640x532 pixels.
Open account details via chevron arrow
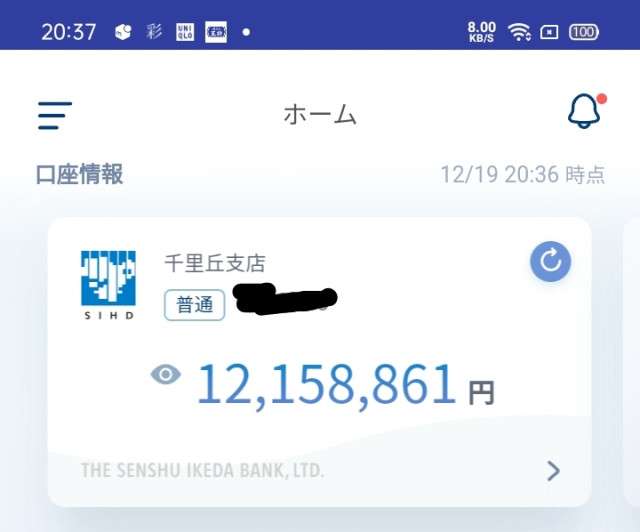553,471
